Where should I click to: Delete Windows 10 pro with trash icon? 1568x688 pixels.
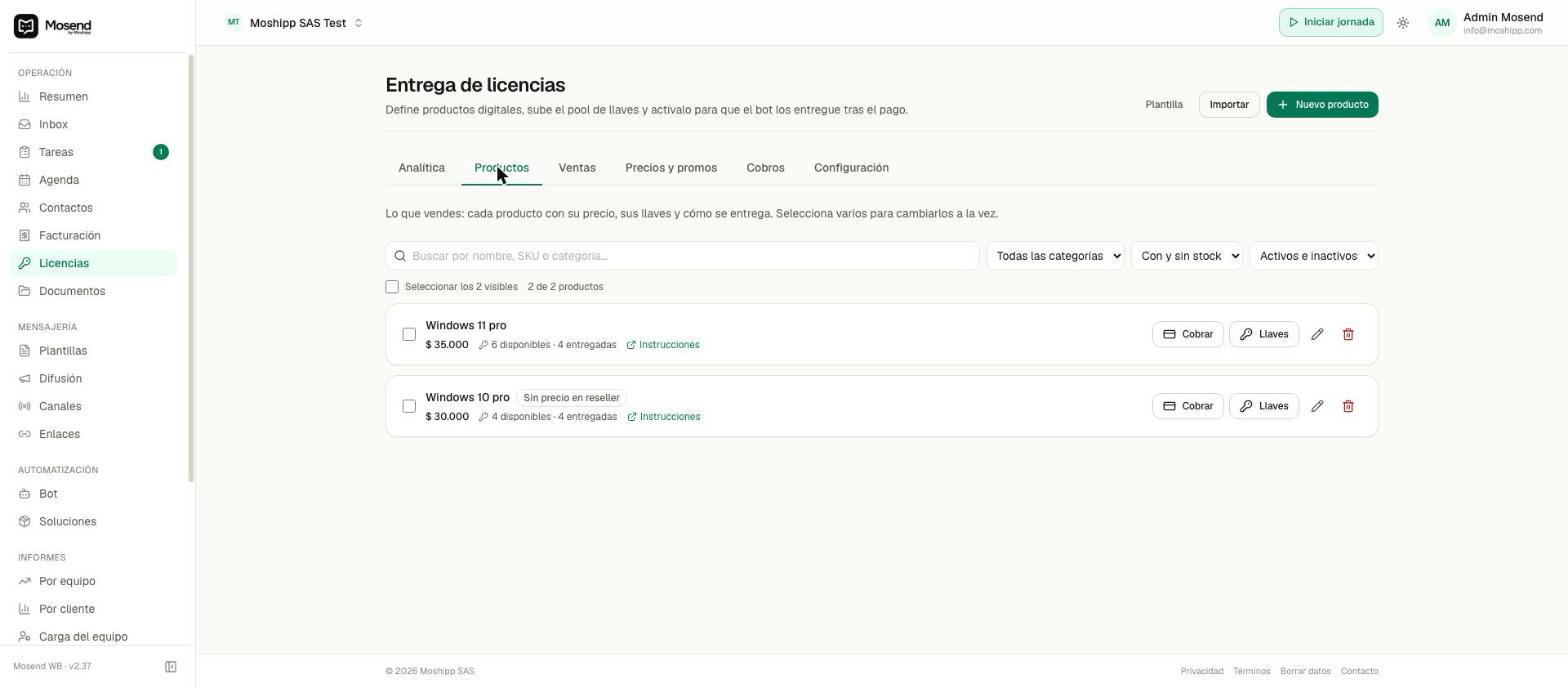point(1348,406)
